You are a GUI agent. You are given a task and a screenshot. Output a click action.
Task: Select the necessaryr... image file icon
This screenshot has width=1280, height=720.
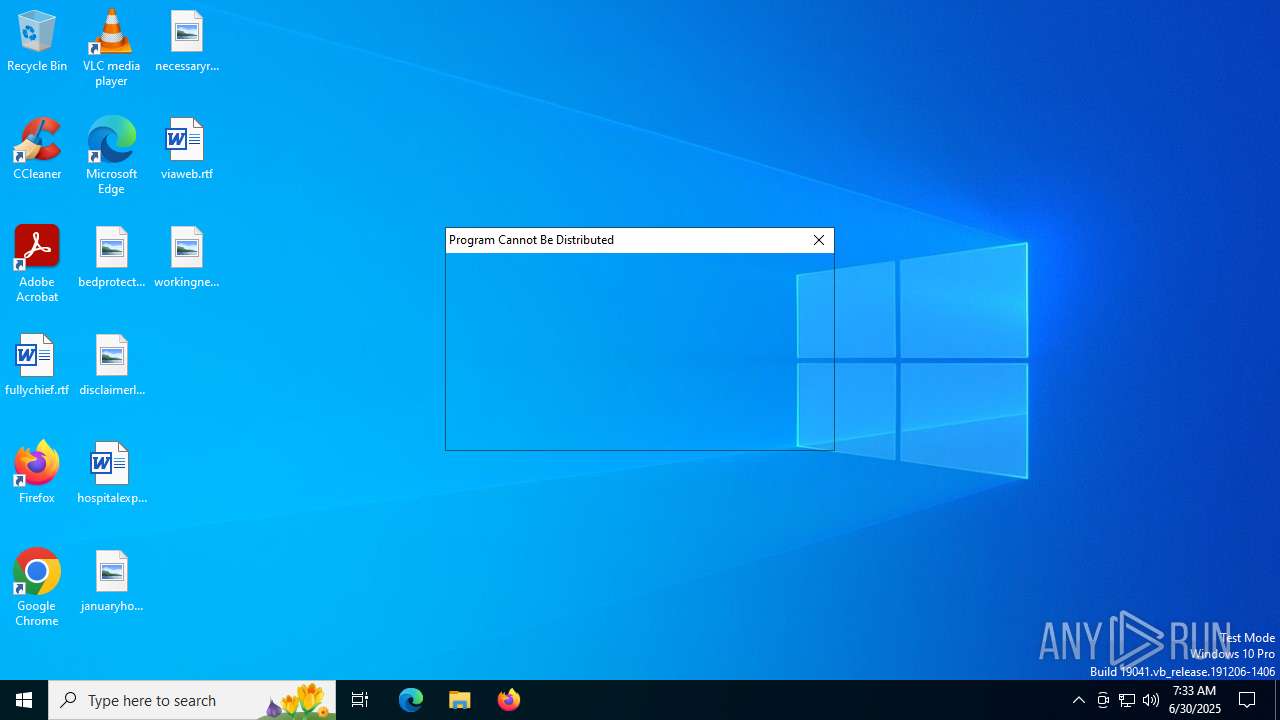pos(187,41)
